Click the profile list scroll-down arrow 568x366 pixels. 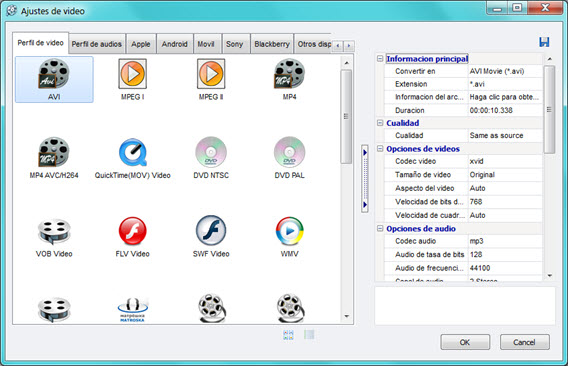(x=346, y=316)
